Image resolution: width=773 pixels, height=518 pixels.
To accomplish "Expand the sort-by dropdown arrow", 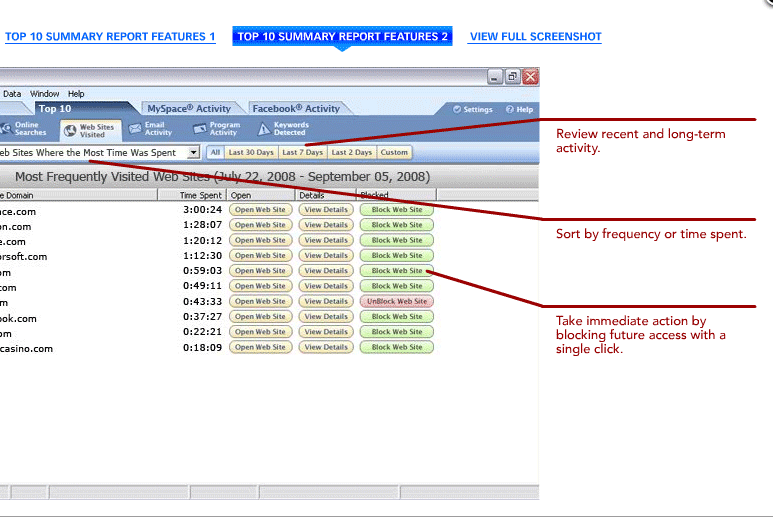I will click(x=194, y=152).
